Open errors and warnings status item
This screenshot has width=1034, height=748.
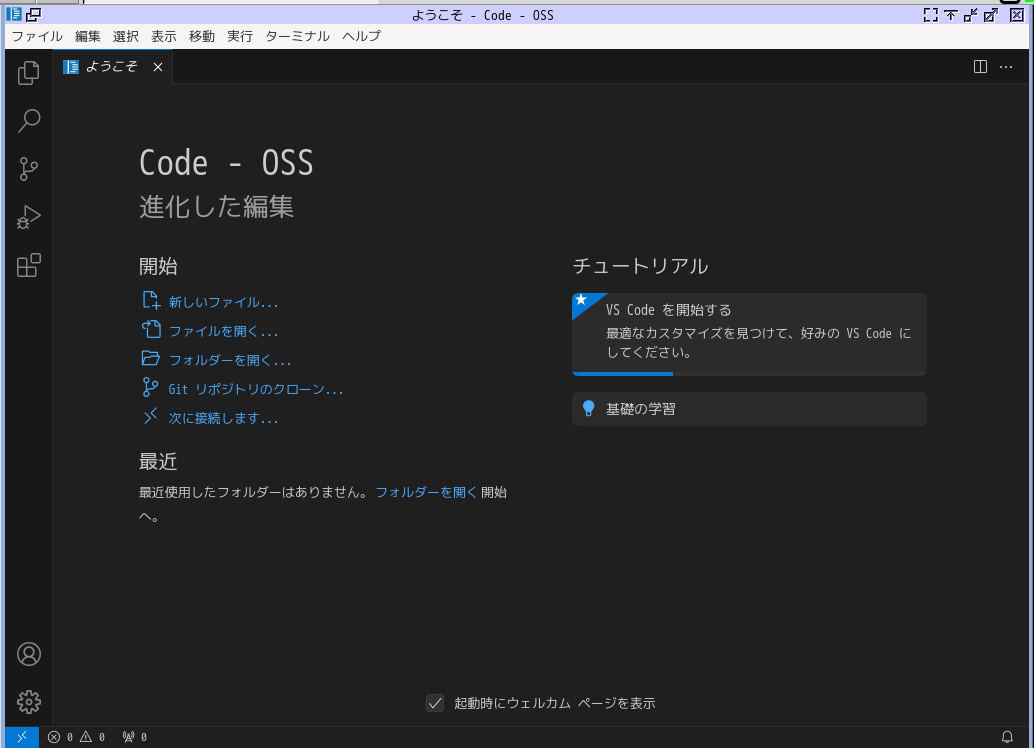point(76,737)
